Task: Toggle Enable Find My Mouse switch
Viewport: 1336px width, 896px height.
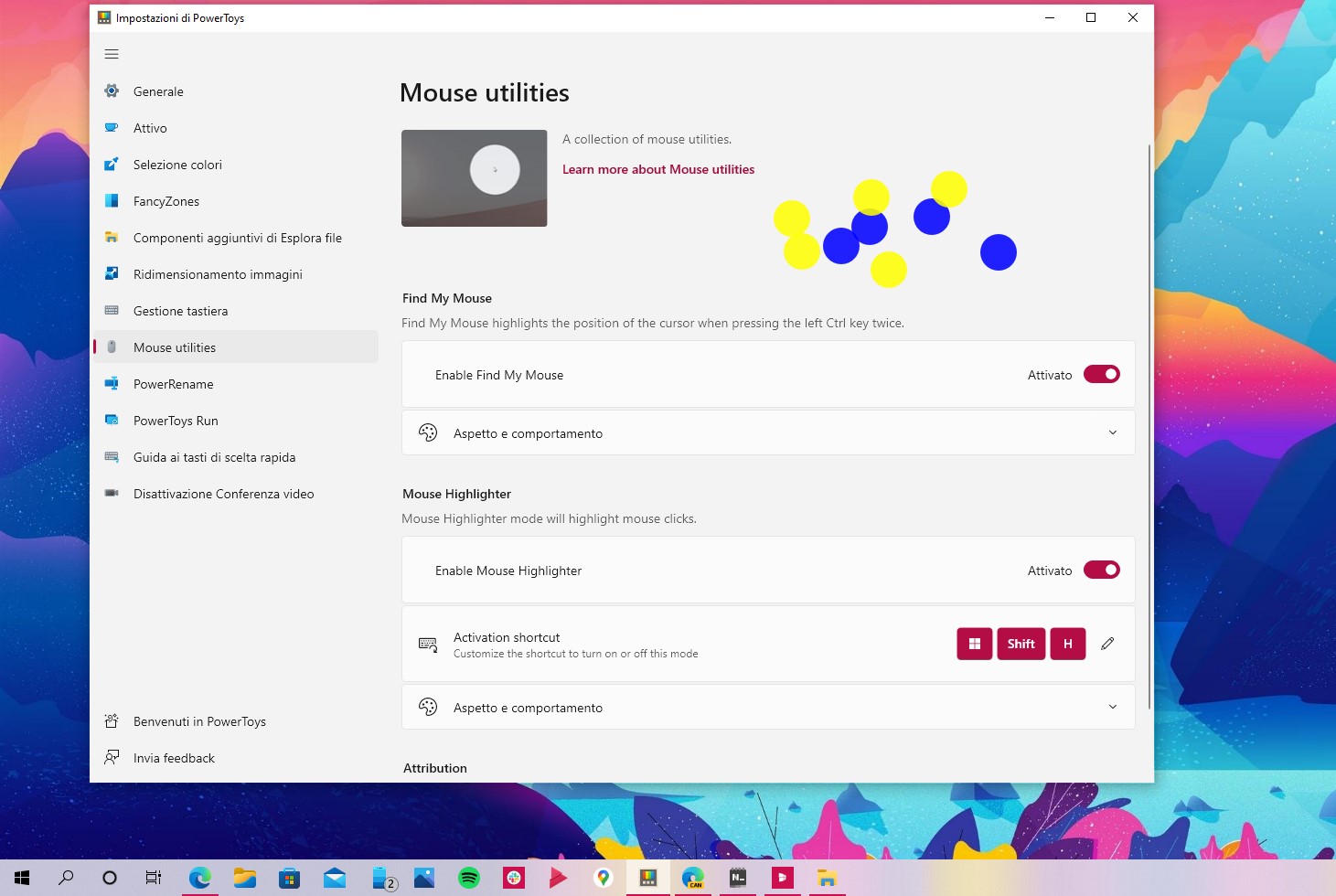Action: click(x=1102, y=374)
